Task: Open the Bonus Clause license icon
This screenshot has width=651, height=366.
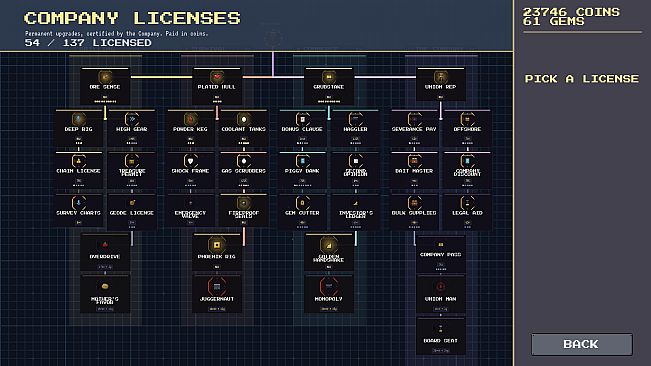Action: click(302, 119)
